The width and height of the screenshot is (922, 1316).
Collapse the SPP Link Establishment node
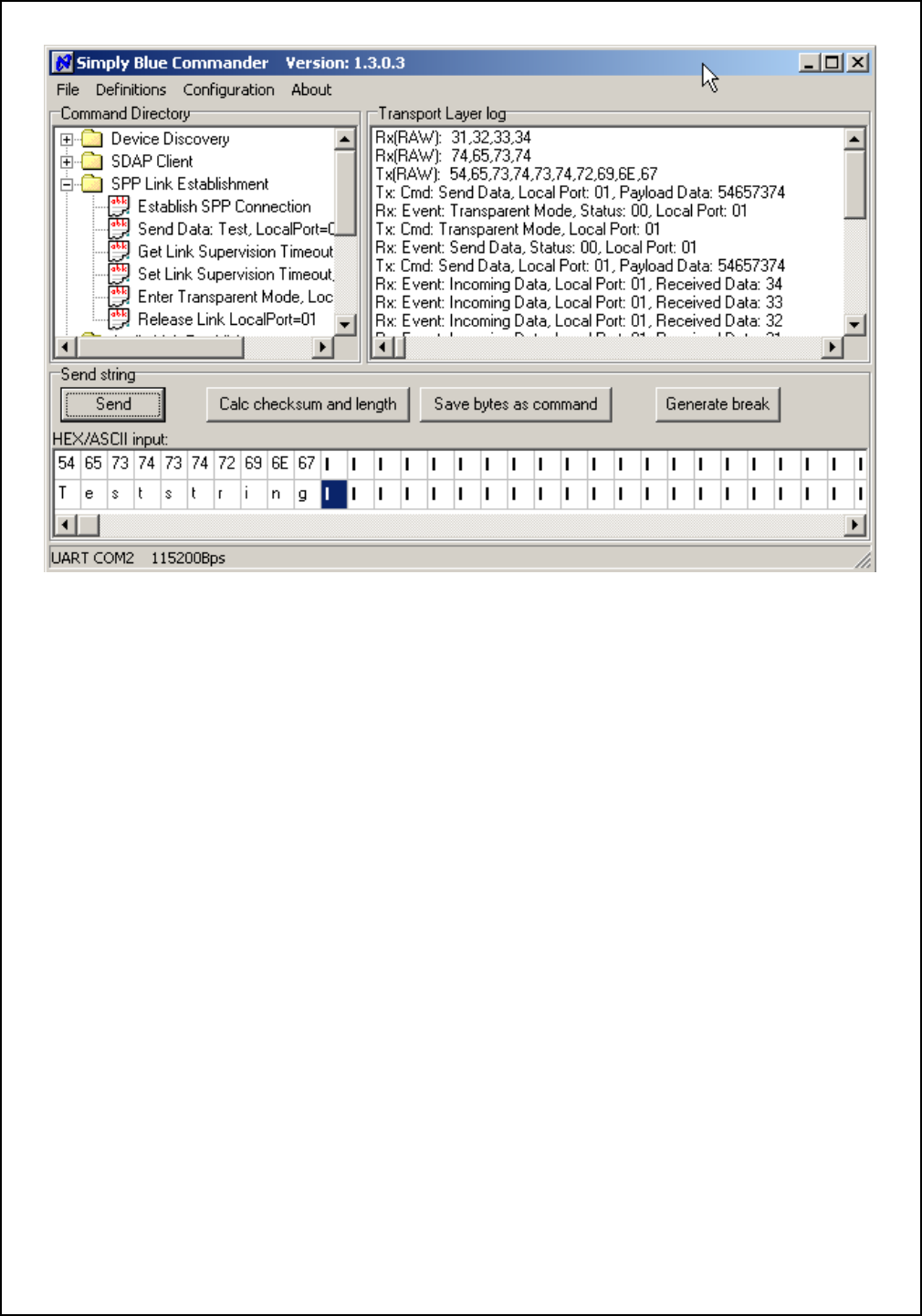click(x=67, y=184)
